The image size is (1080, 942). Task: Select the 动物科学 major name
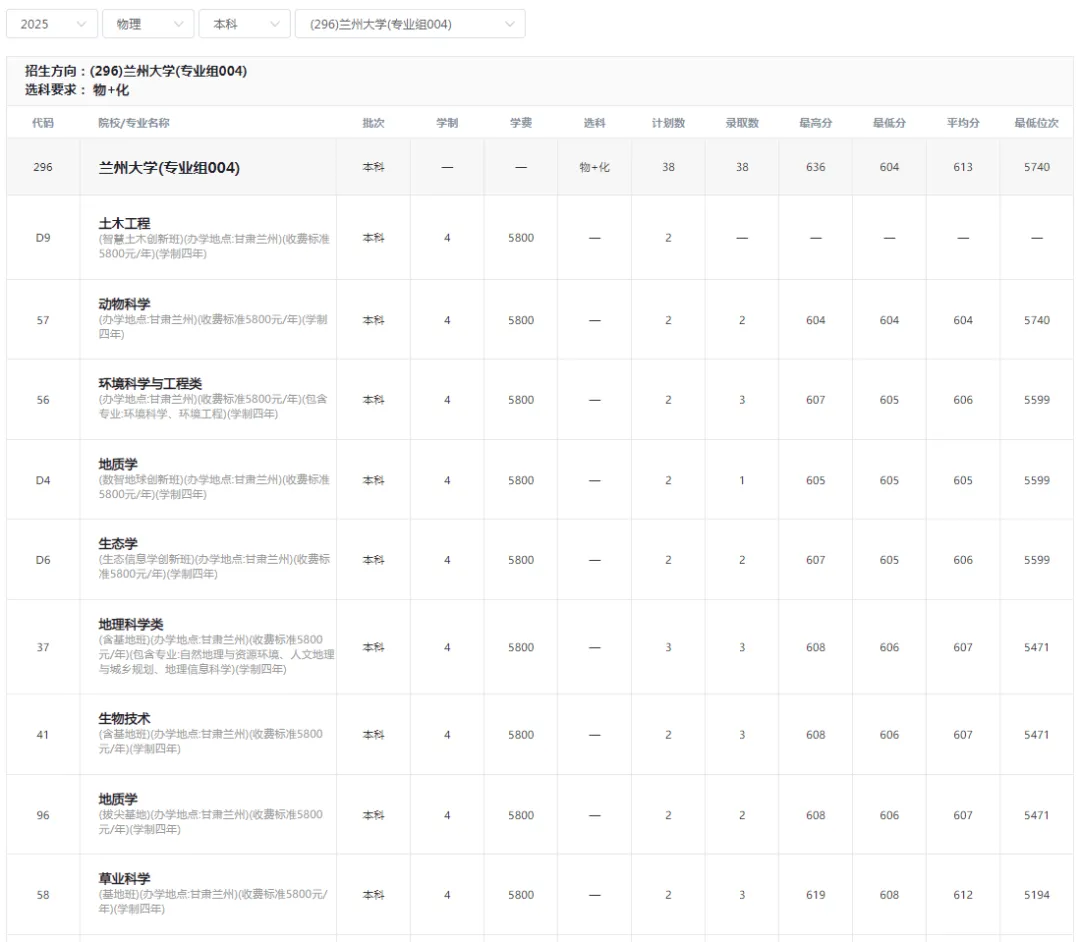coord(124,304)
